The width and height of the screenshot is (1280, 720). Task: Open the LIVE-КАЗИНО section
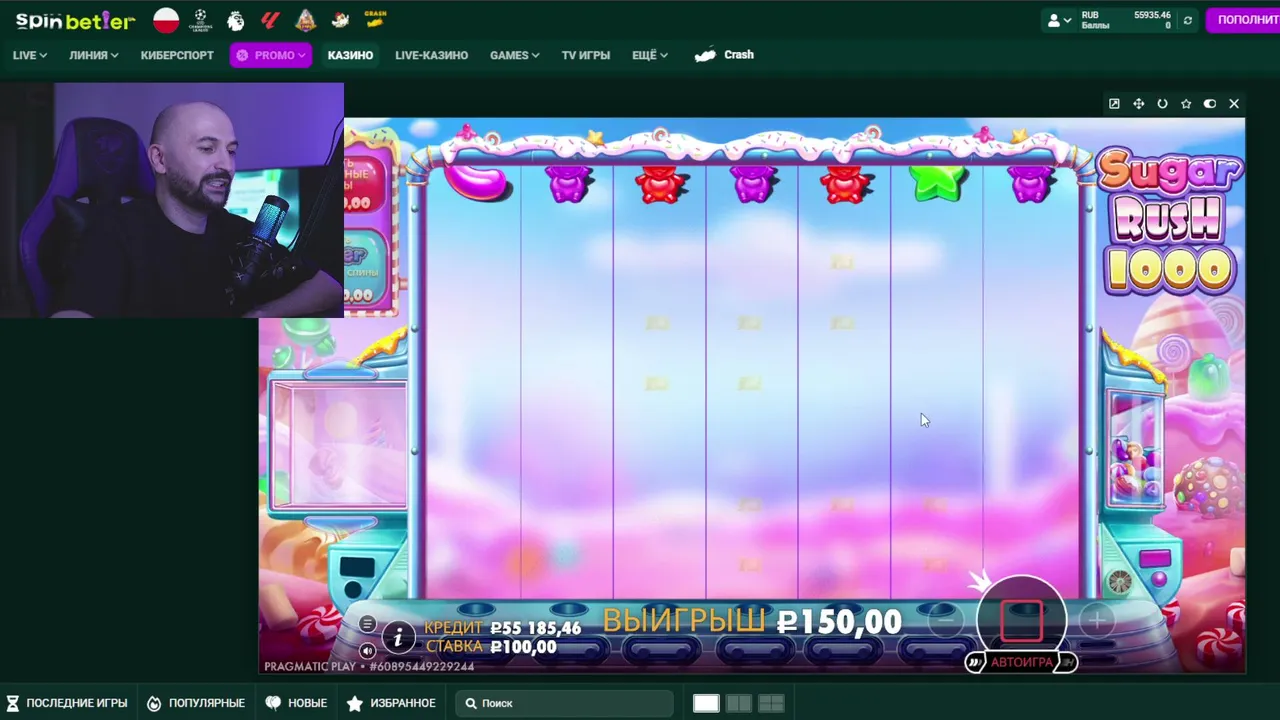click(431, 55)
